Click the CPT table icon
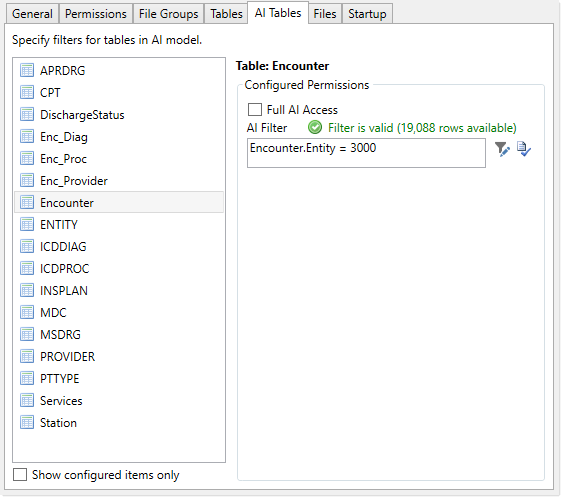 (27, 92)
